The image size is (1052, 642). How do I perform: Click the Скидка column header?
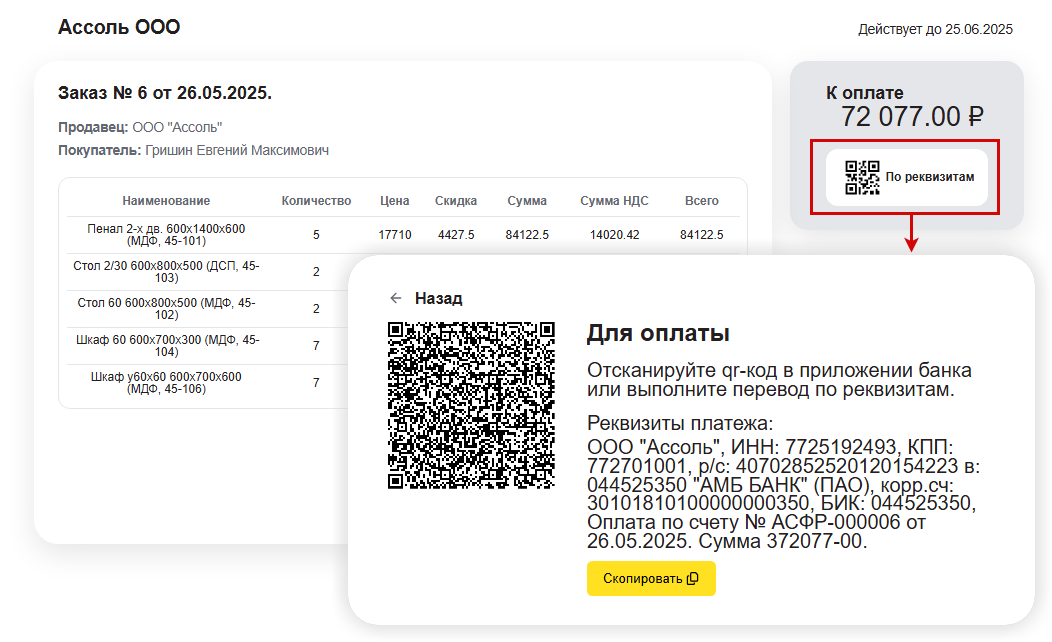[456, 201]
